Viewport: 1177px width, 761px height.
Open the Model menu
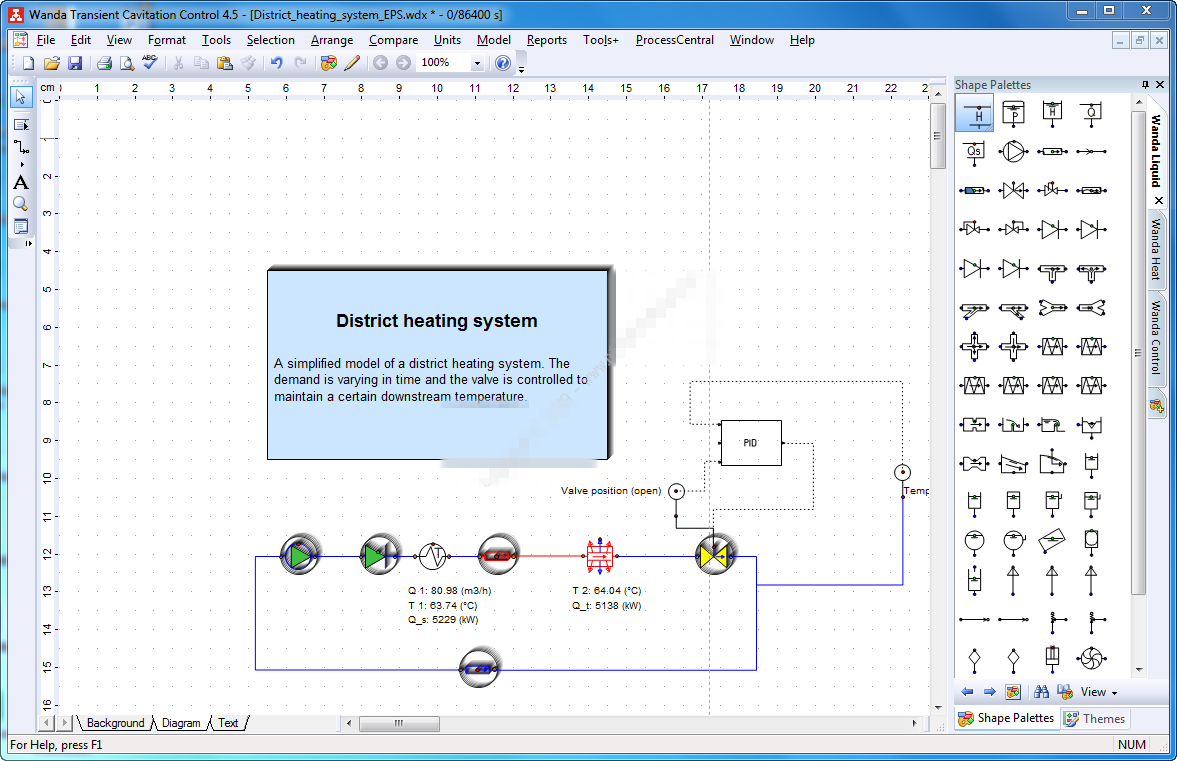(494, 40)
